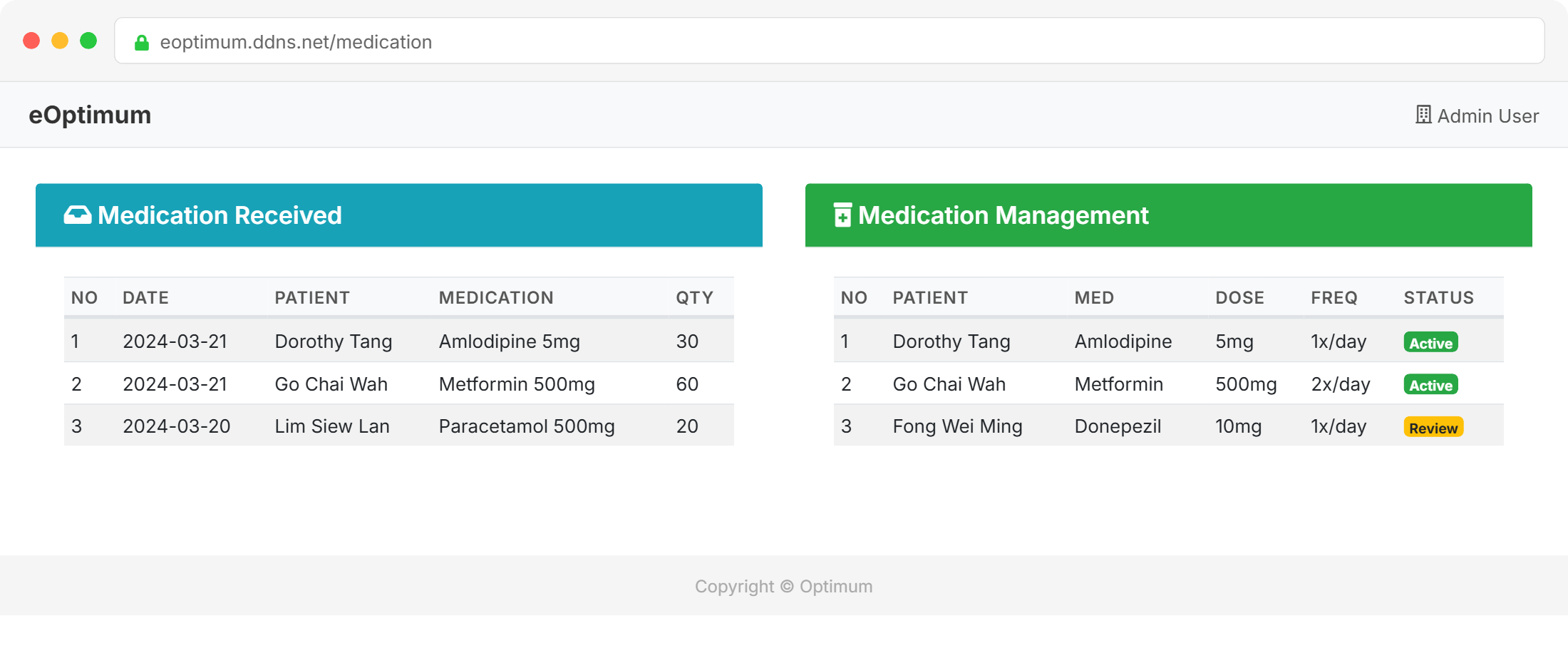Click the Active badge for Go Chai Wah
The height and width of the screenshot is (653, 1568).
click(x=1430, y=385)
